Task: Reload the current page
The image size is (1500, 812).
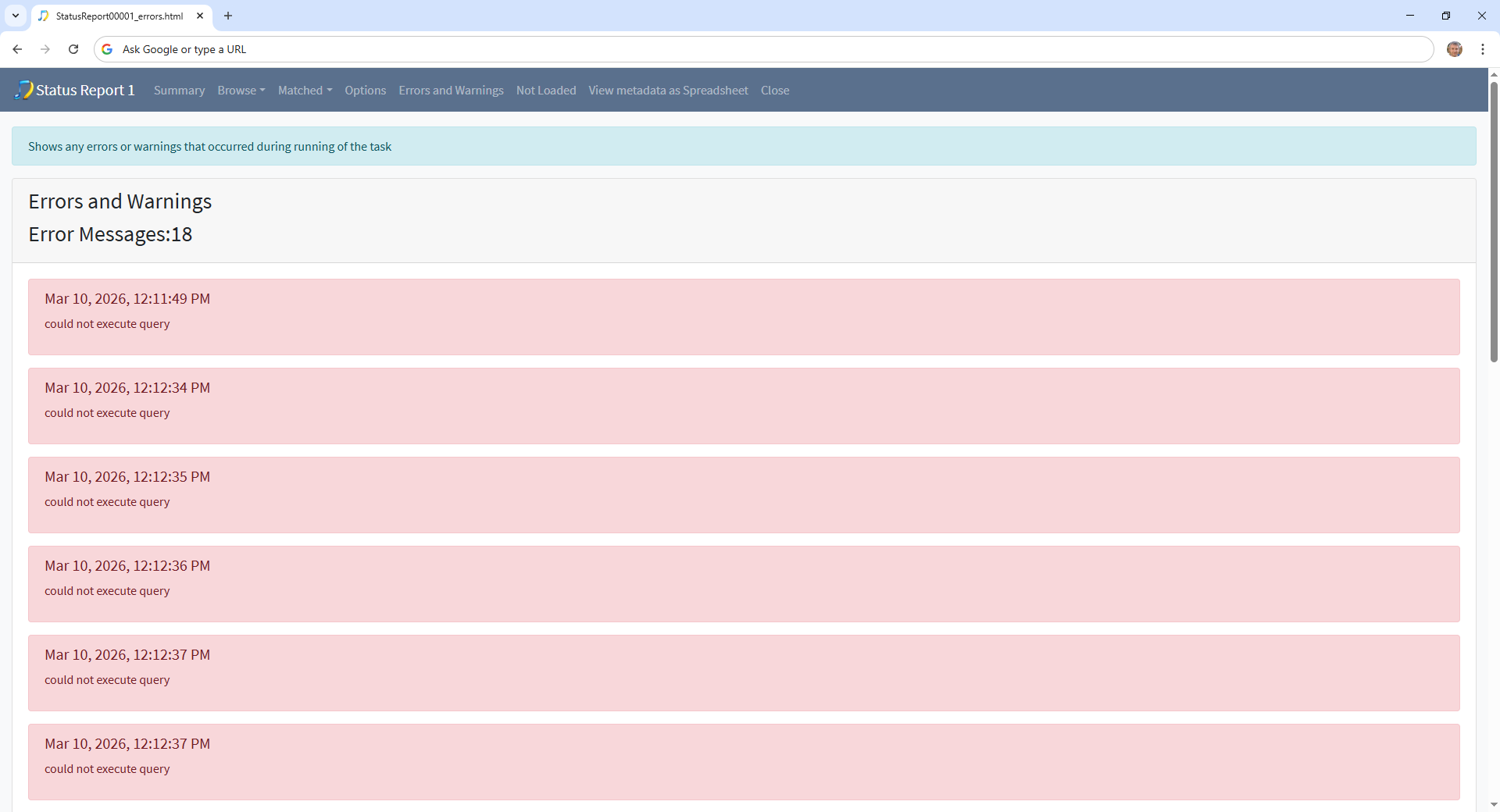Action: (x=73, y=49)
